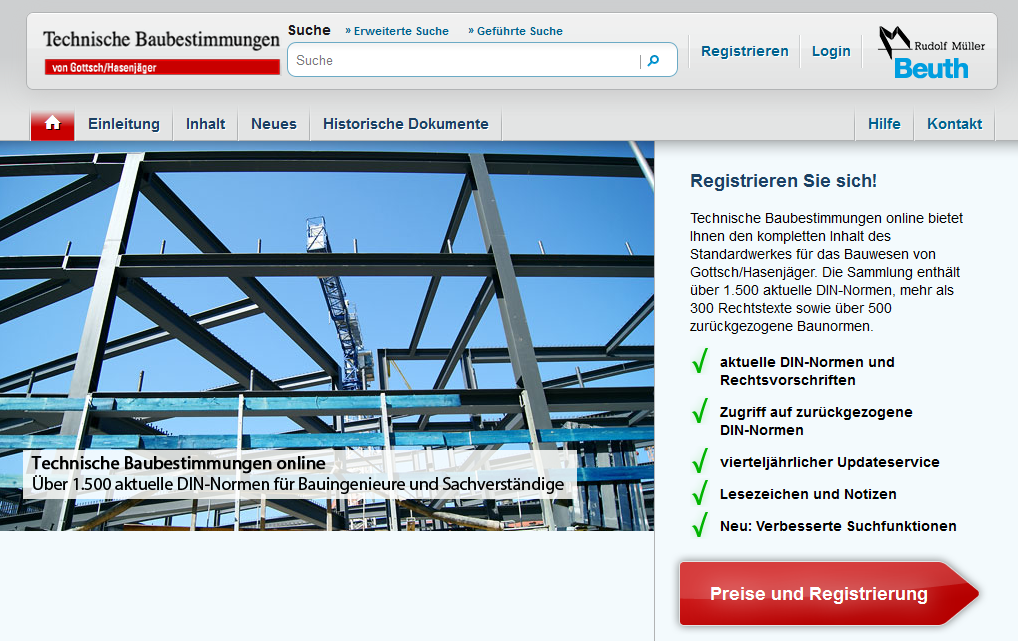Click the Technische Baubestimmungen site logo
The width and height of the screenshot is (1018, 641).
click(162, 51)
